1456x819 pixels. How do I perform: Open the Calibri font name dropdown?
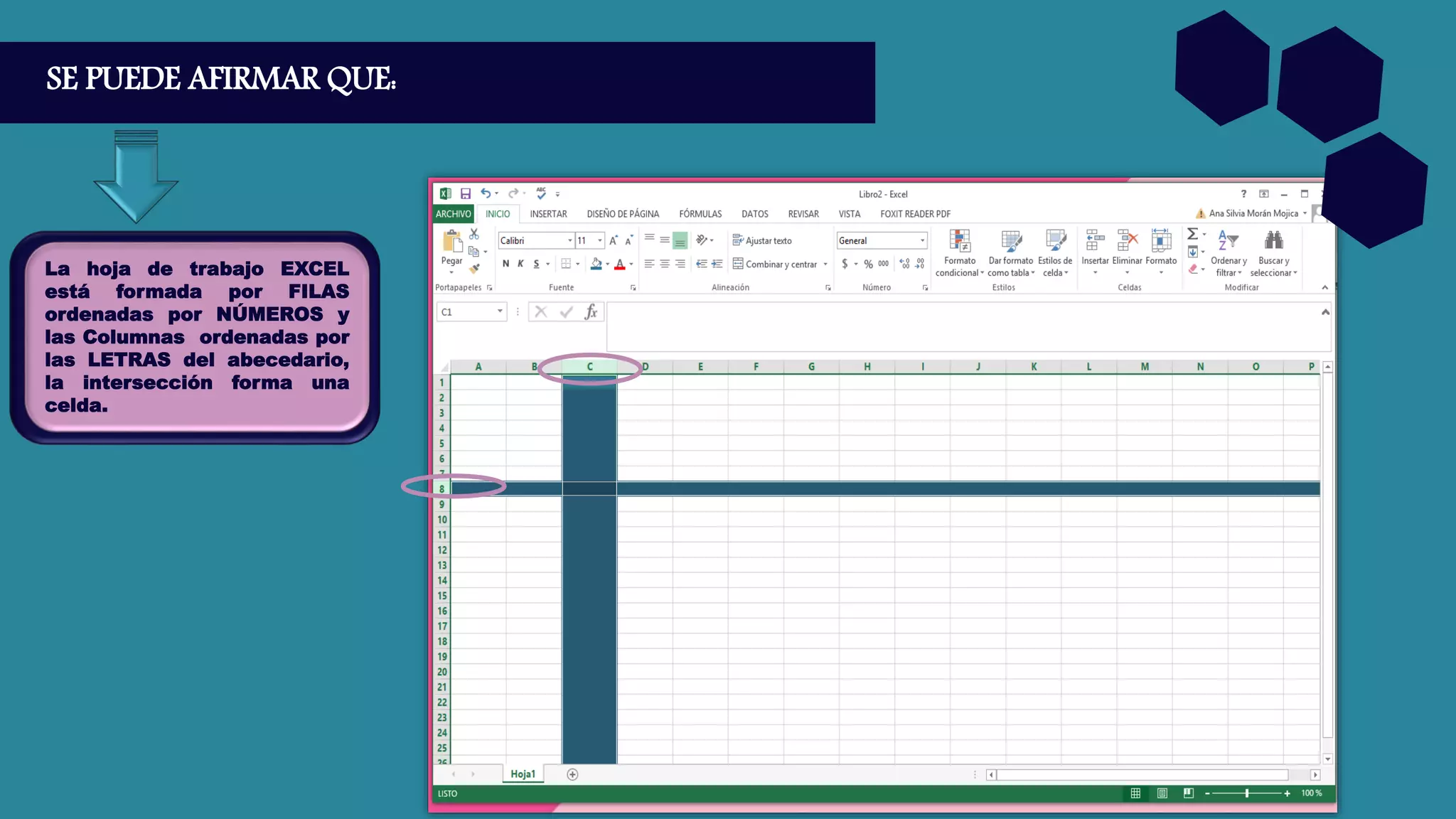[x=569, y=241]
